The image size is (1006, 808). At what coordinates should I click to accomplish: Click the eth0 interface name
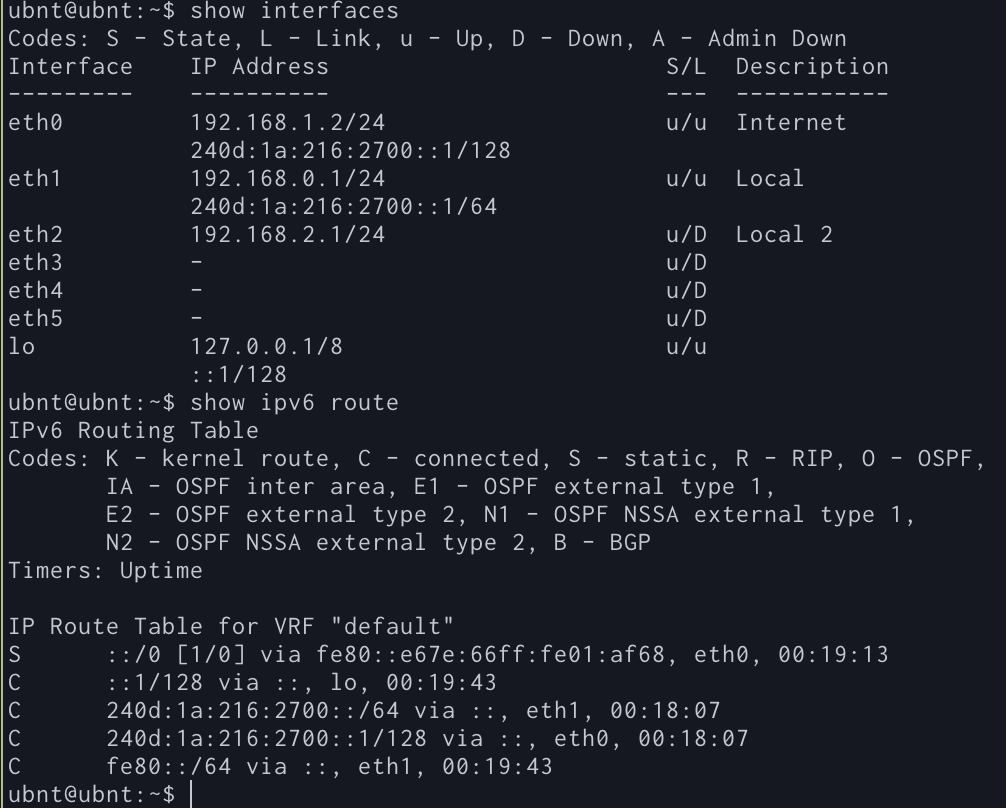click(x=36, y=122)
